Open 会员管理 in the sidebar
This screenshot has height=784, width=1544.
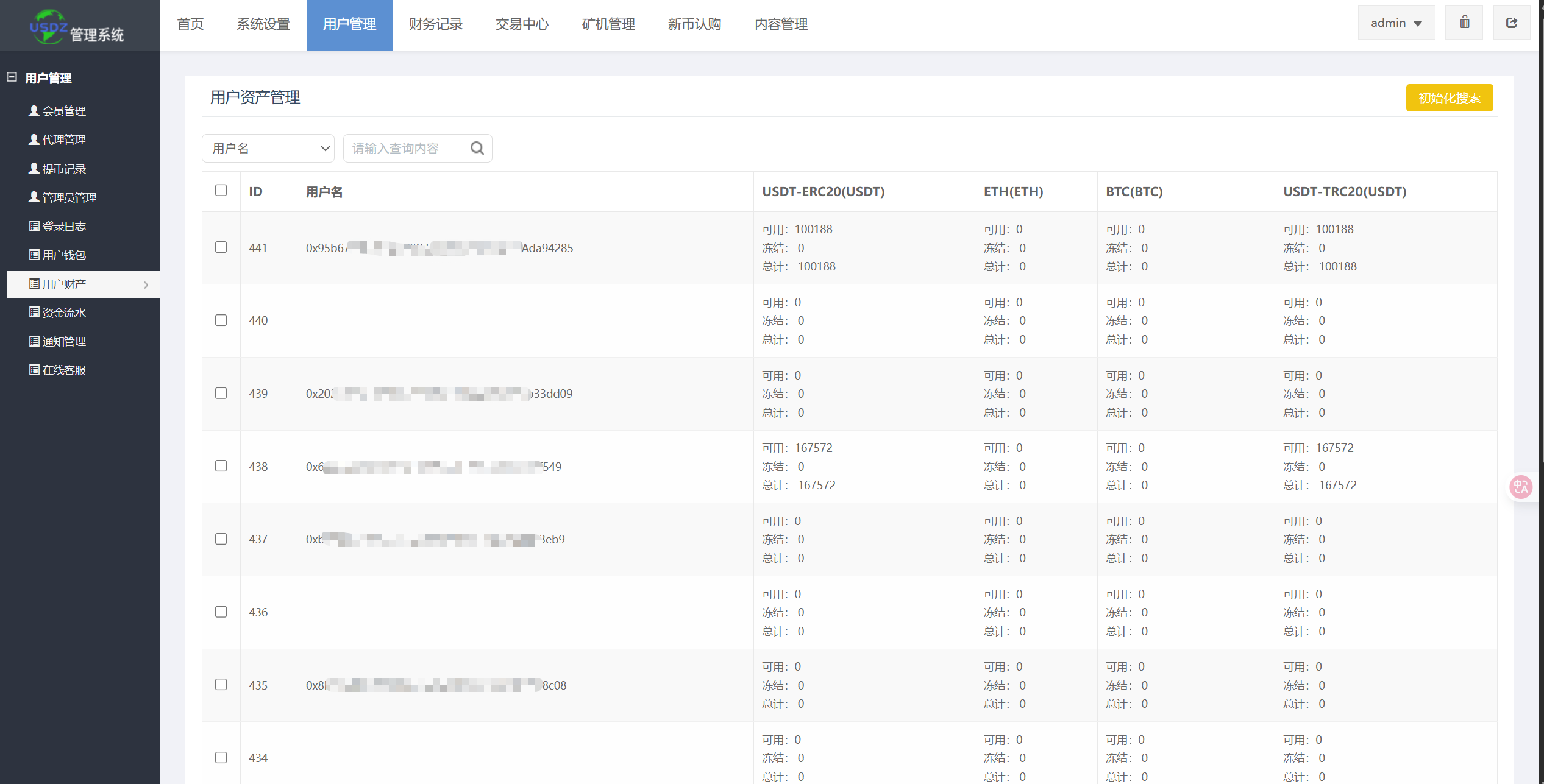click(x=64, y=111)
